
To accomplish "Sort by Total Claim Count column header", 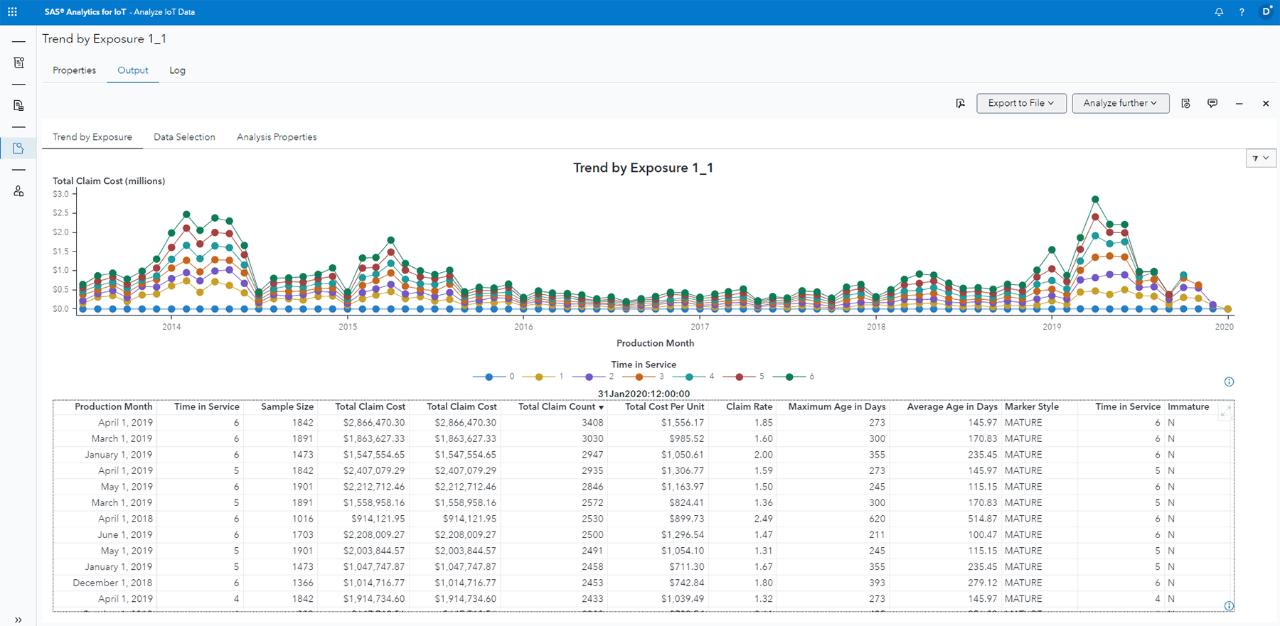I will [x=560, y=407].
